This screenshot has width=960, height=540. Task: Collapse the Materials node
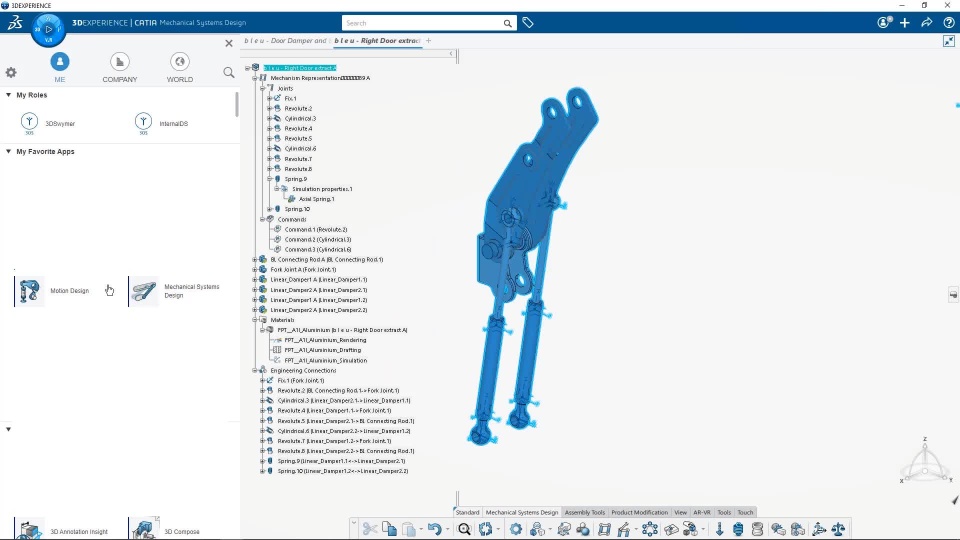[255, 320]
